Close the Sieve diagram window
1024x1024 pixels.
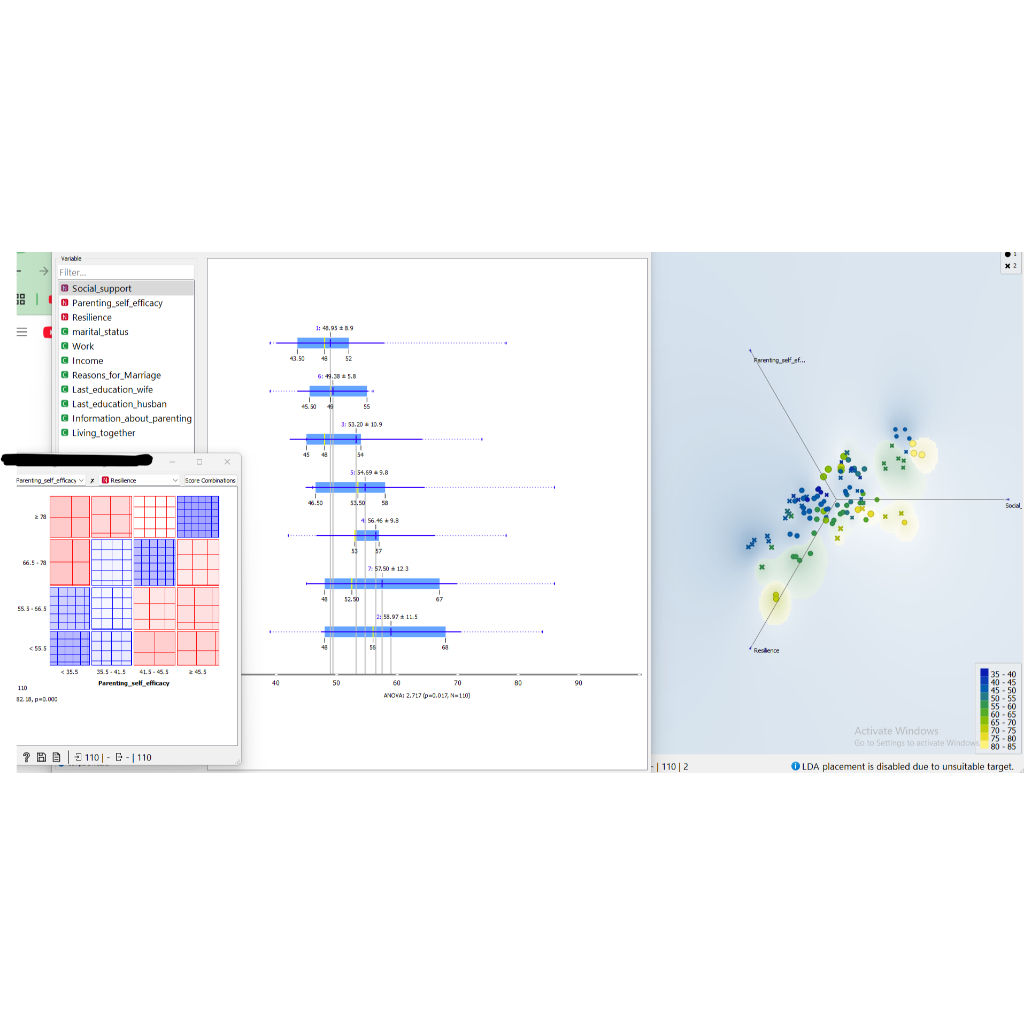[227, 462]
